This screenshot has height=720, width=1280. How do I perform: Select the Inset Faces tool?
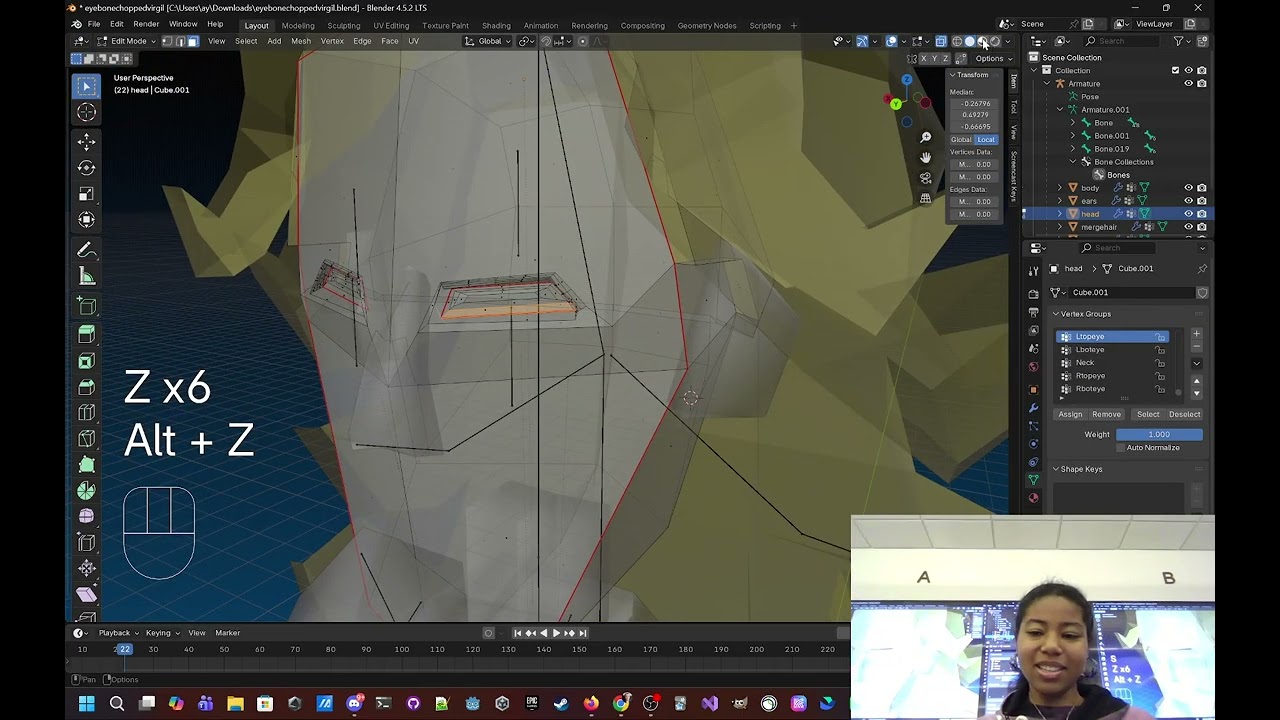(87, 361)
